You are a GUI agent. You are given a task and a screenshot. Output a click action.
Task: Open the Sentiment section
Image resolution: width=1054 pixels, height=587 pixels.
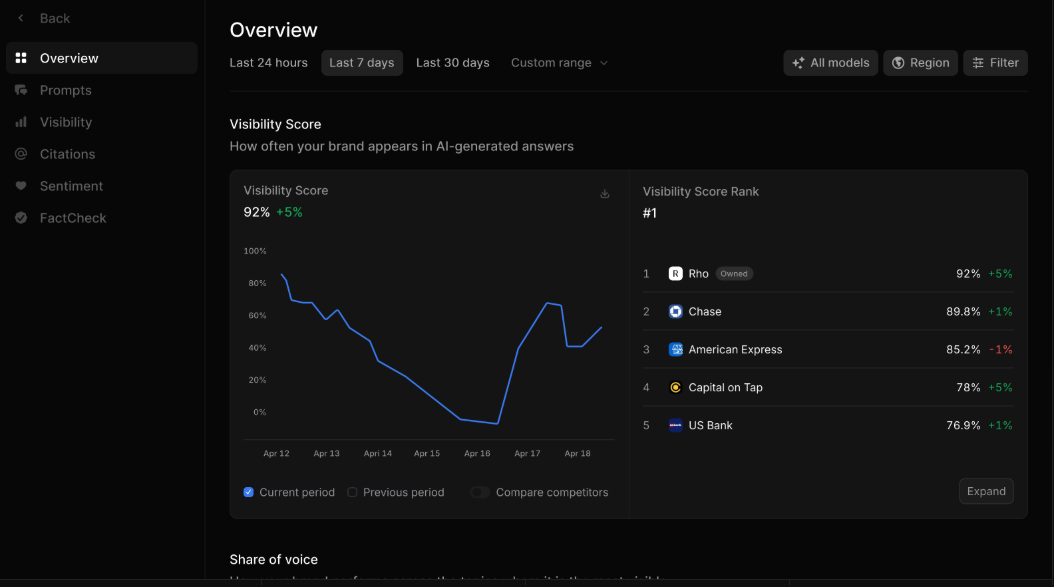pos(102,186)
